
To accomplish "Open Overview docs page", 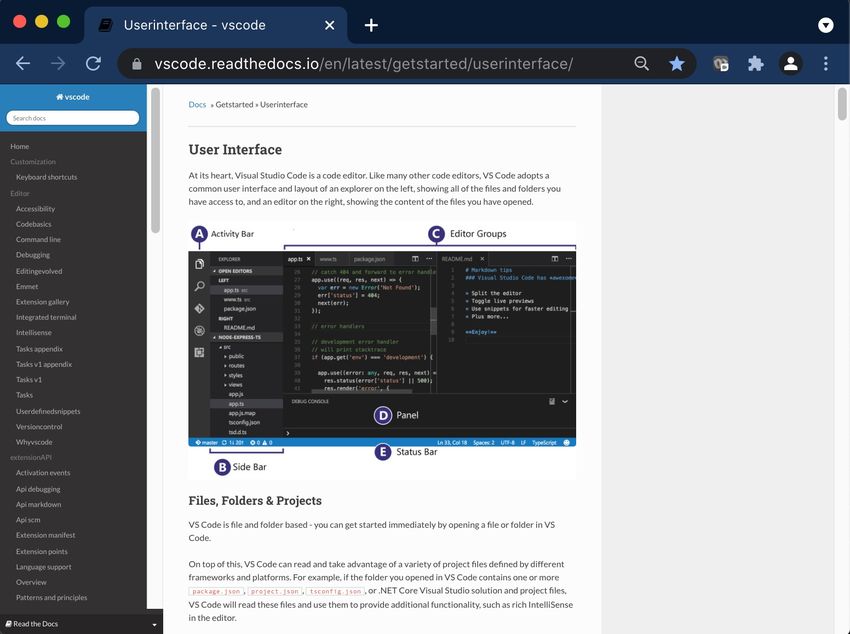I will point(31,582).
